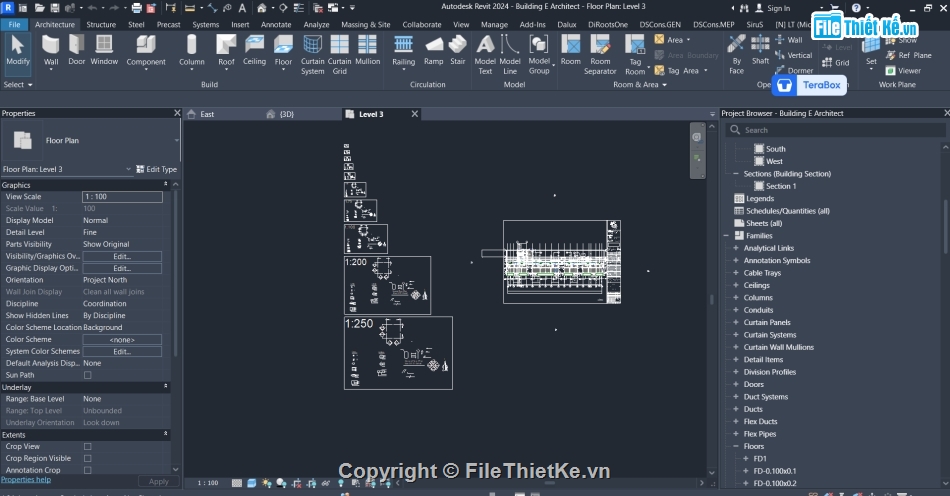This screenshot has width=950, height=496.
Task: Expand the FD1 floor type
Action: tap(746, 459)
